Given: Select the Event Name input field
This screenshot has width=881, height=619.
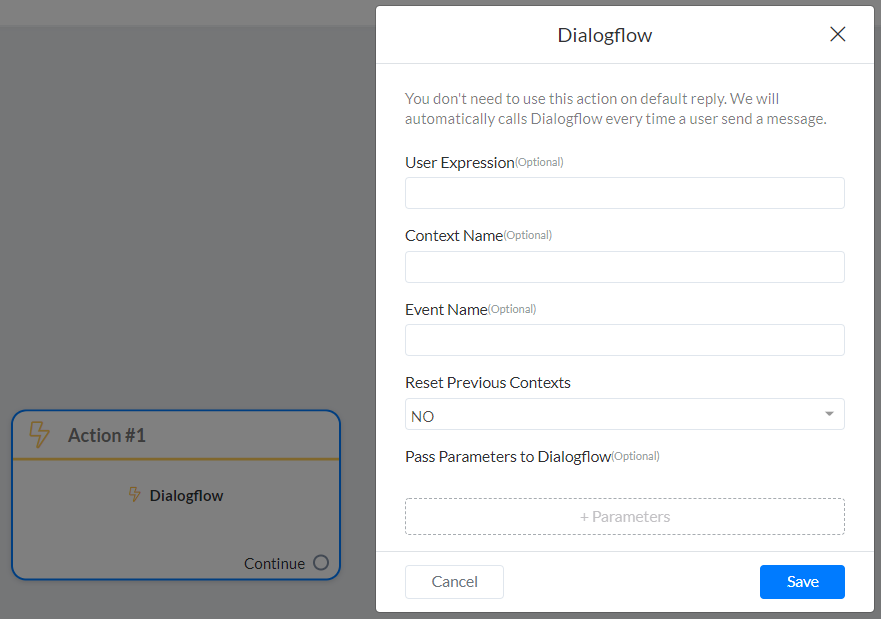Looking at the screenshot, I should 624,340.
